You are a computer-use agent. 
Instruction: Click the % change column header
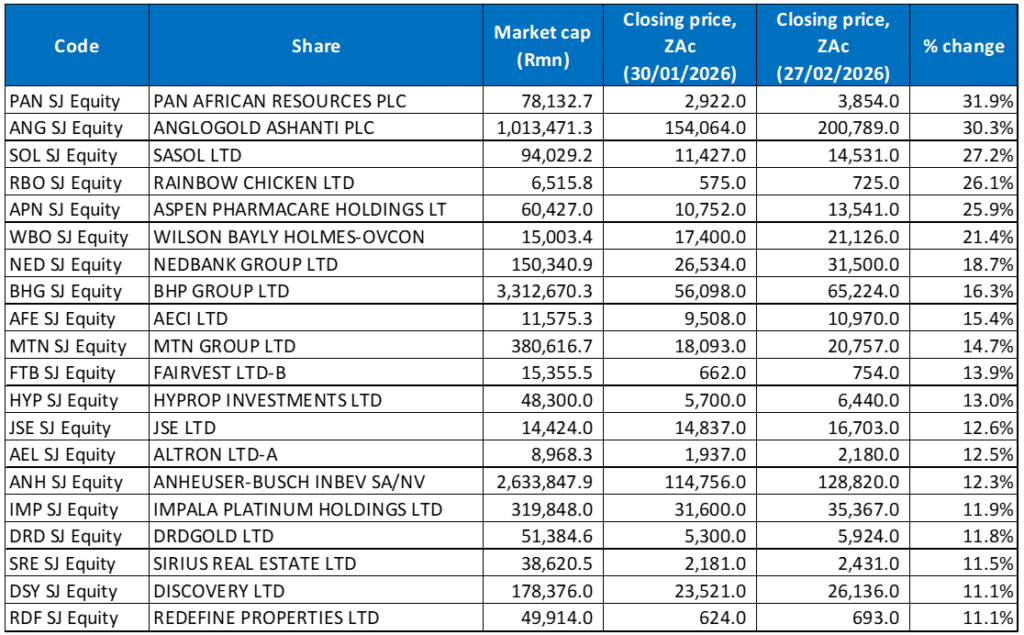(x=963, y=46)
